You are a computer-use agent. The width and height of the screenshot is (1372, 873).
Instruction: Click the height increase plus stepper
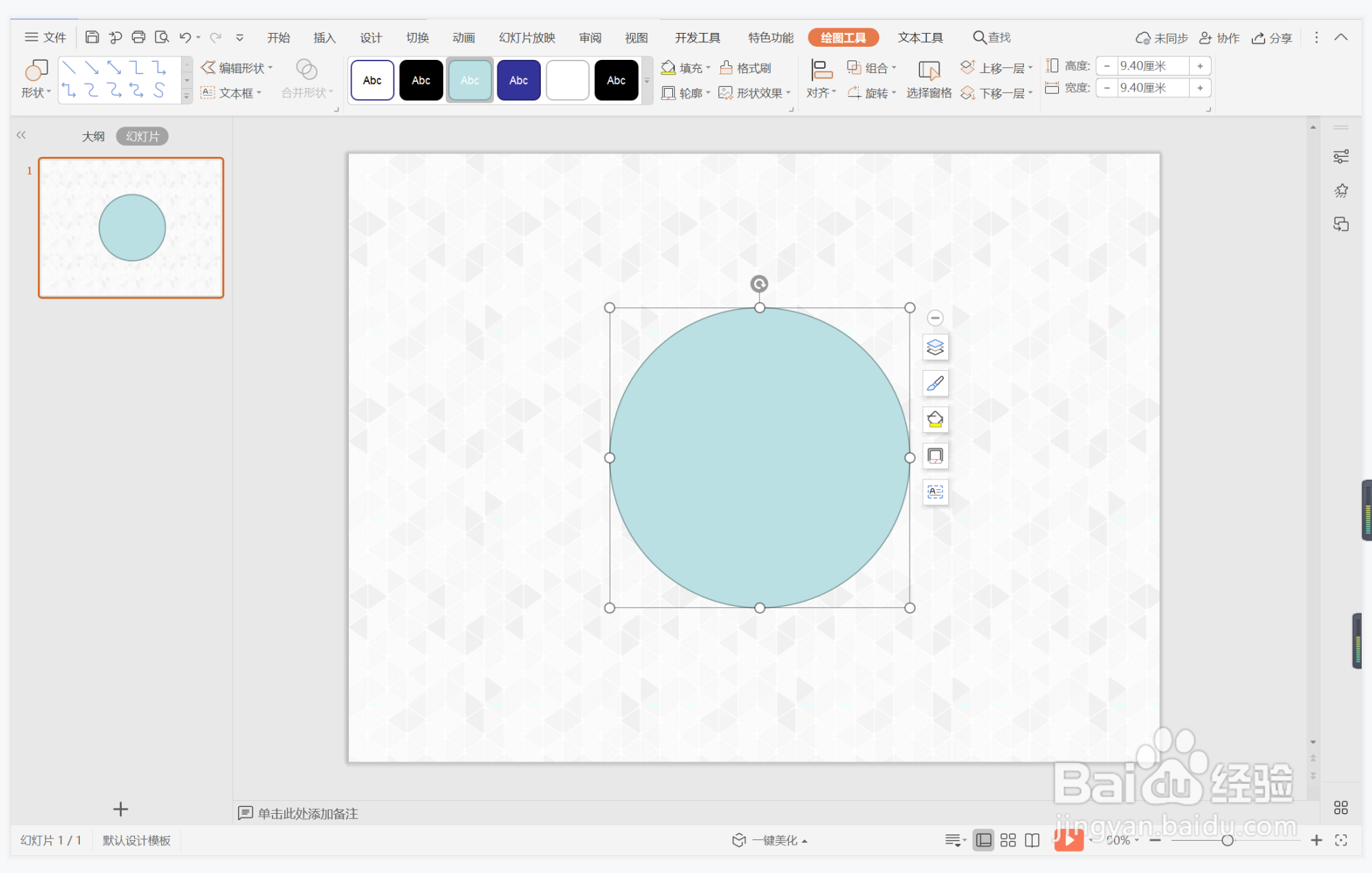(x=1200, y=66)
